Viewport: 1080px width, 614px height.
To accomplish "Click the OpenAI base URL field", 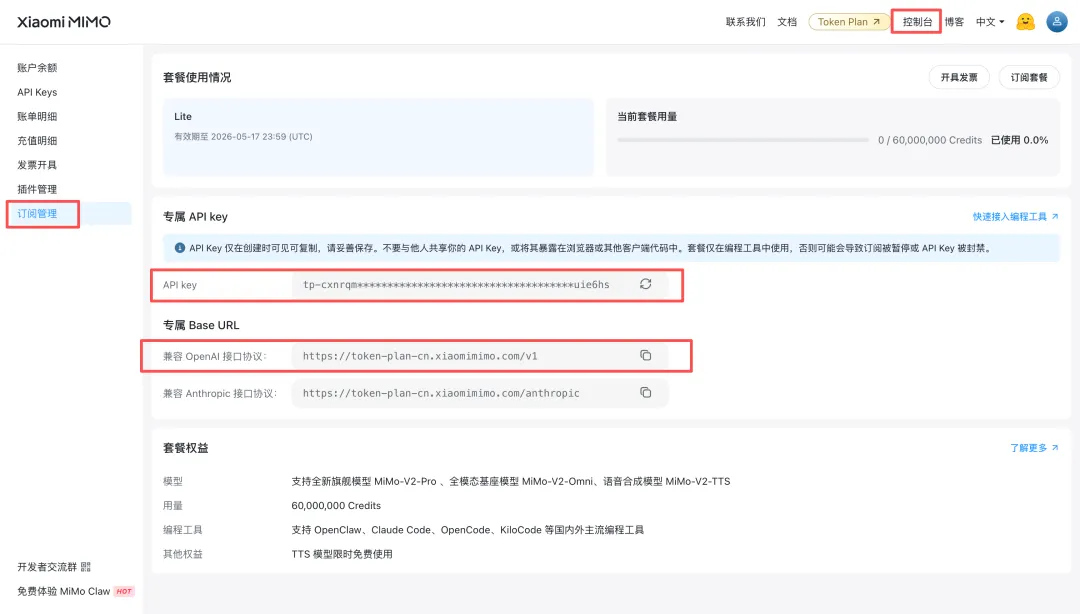I will 479,356.
